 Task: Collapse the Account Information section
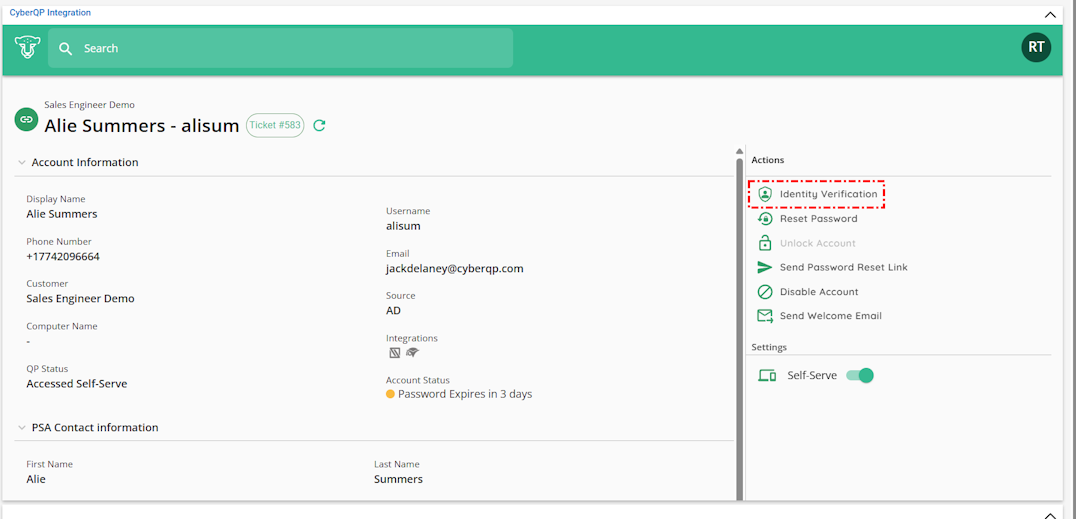(x=21, y=163)
